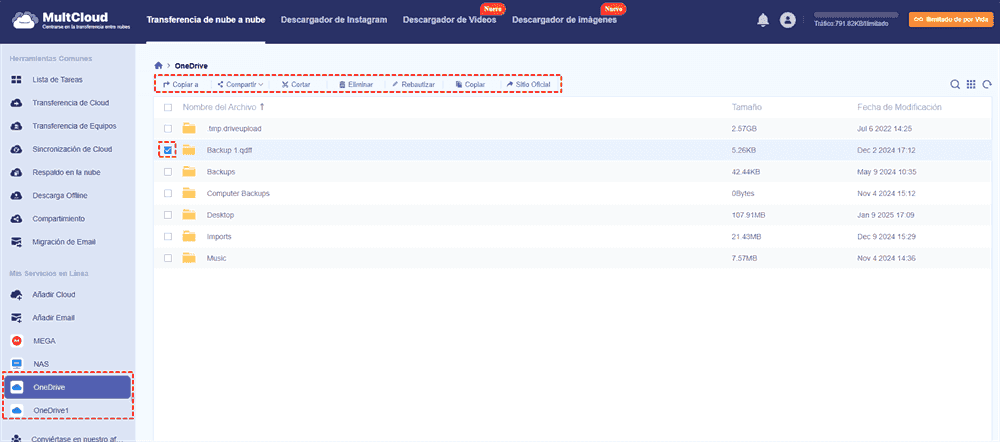Check the Desktop folder checkbox
Viewport: 1000px width, 442px height.
(168, 215)
